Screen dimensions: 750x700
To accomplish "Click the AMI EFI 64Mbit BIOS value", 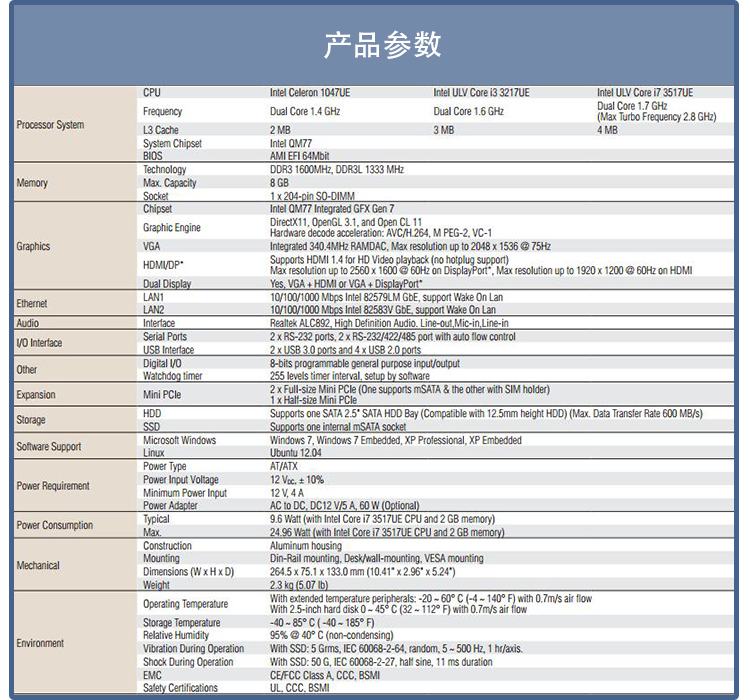I will pos(299,156).
